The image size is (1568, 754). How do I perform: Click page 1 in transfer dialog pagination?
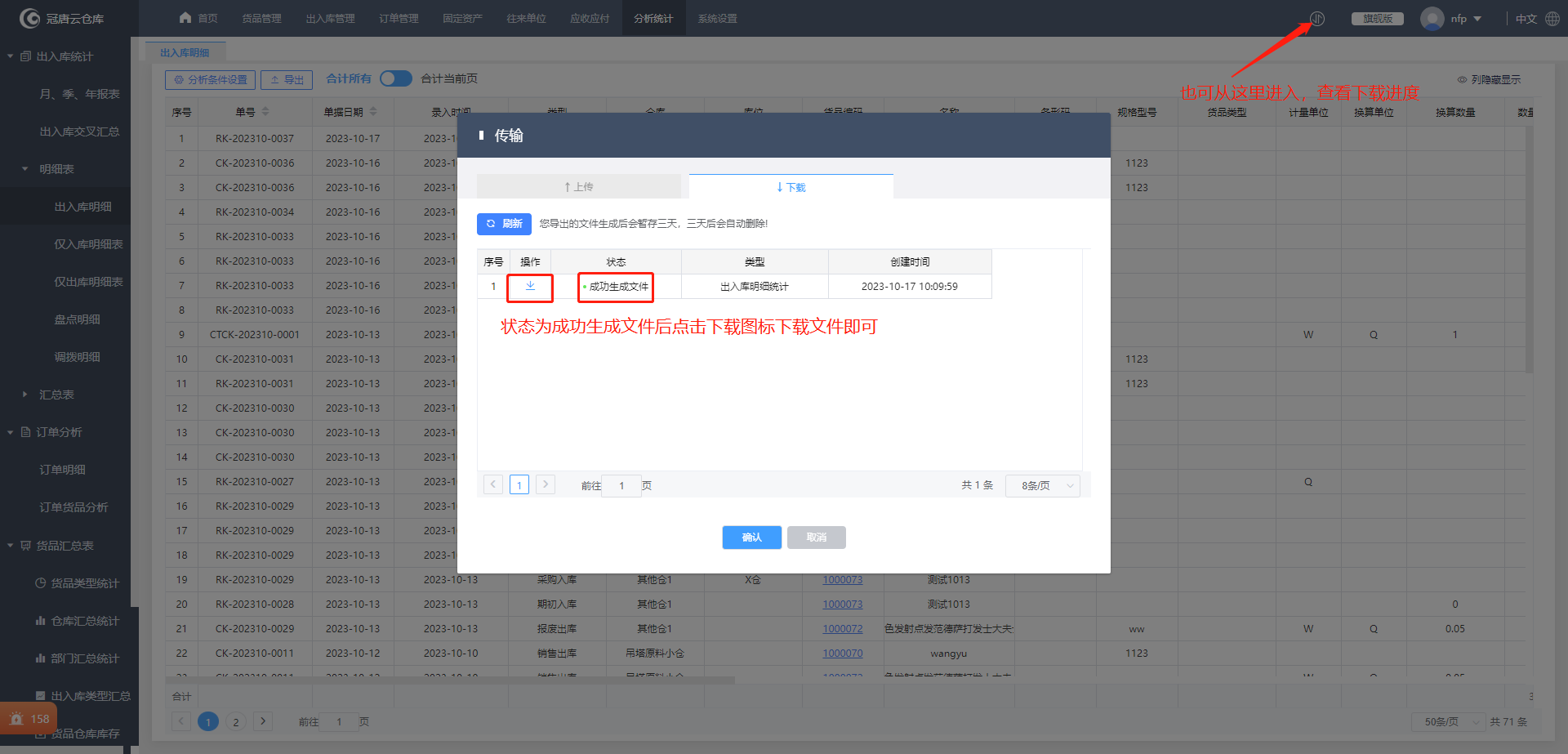(519, 484)
